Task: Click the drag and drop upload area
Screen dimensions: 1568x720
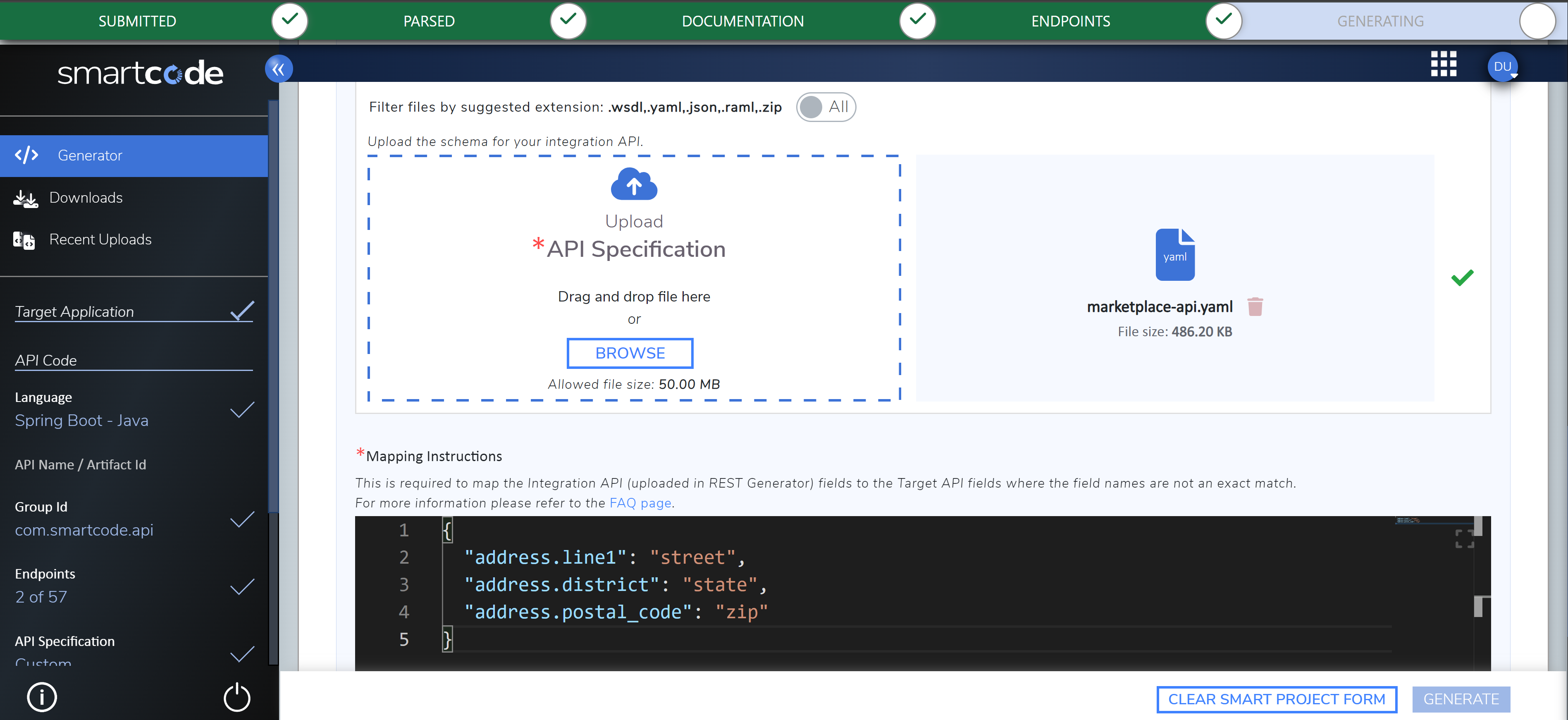Action: pyautogui.click(x=634, y=278)
